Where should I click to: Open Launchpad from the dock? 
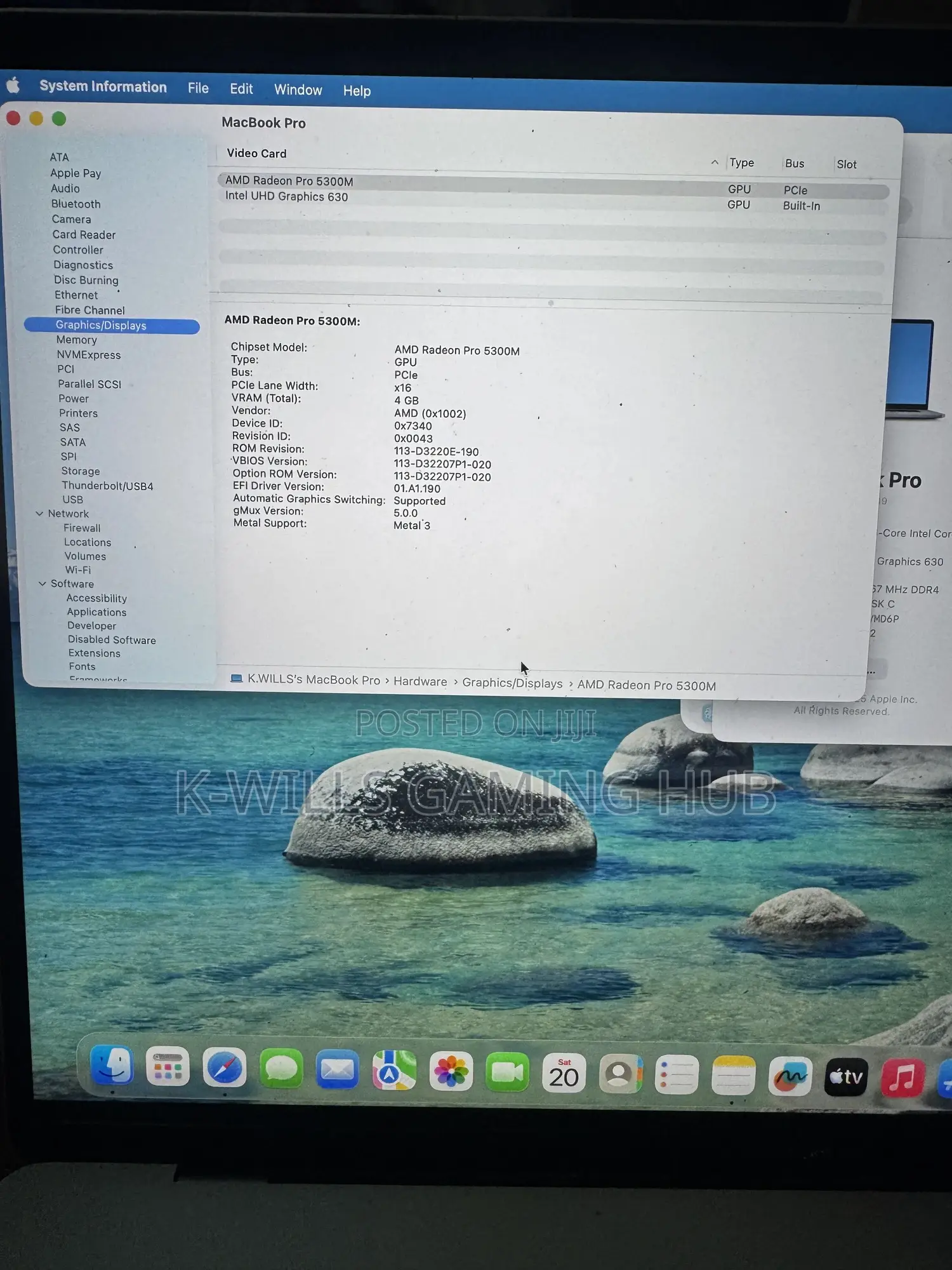point(168,1067)
